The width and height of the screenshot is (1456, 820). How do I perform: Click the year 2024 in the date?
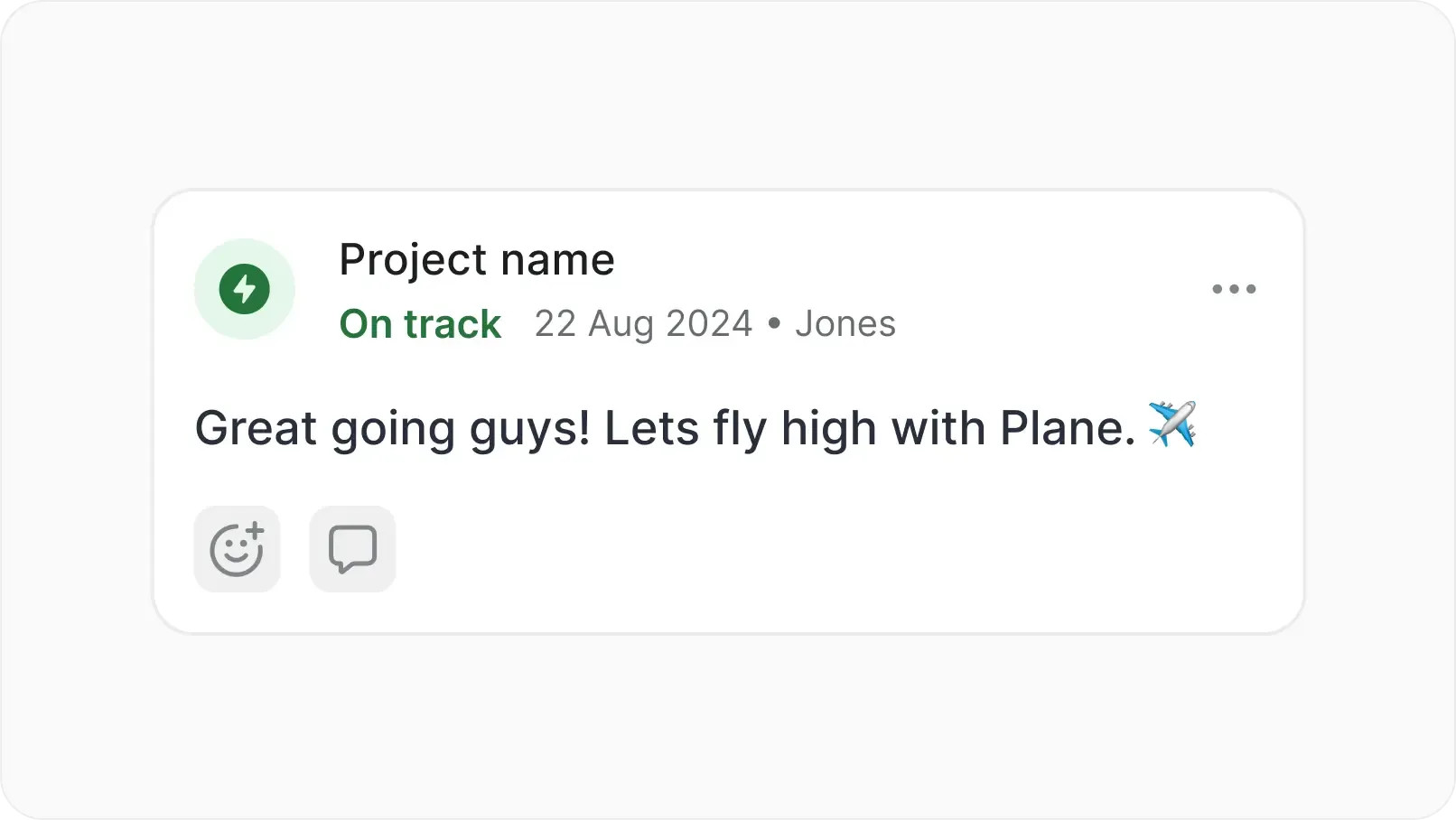(708, 324)
